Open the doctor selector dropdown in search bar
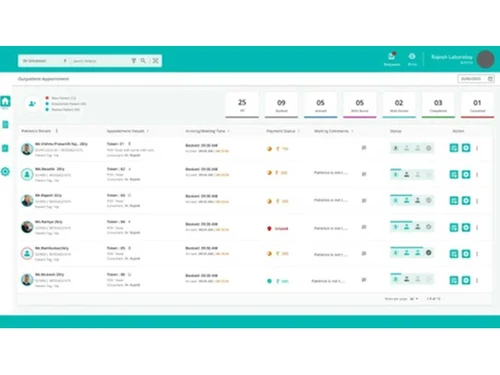Viewport: 500px width, 375px height. [44, 61]
